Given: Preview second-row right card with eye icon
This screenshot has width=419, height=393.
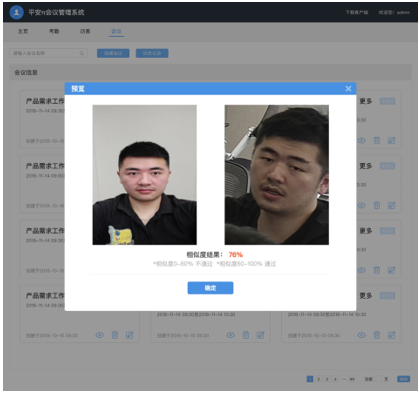Looking at the screenshot, I should click(362, 205).
